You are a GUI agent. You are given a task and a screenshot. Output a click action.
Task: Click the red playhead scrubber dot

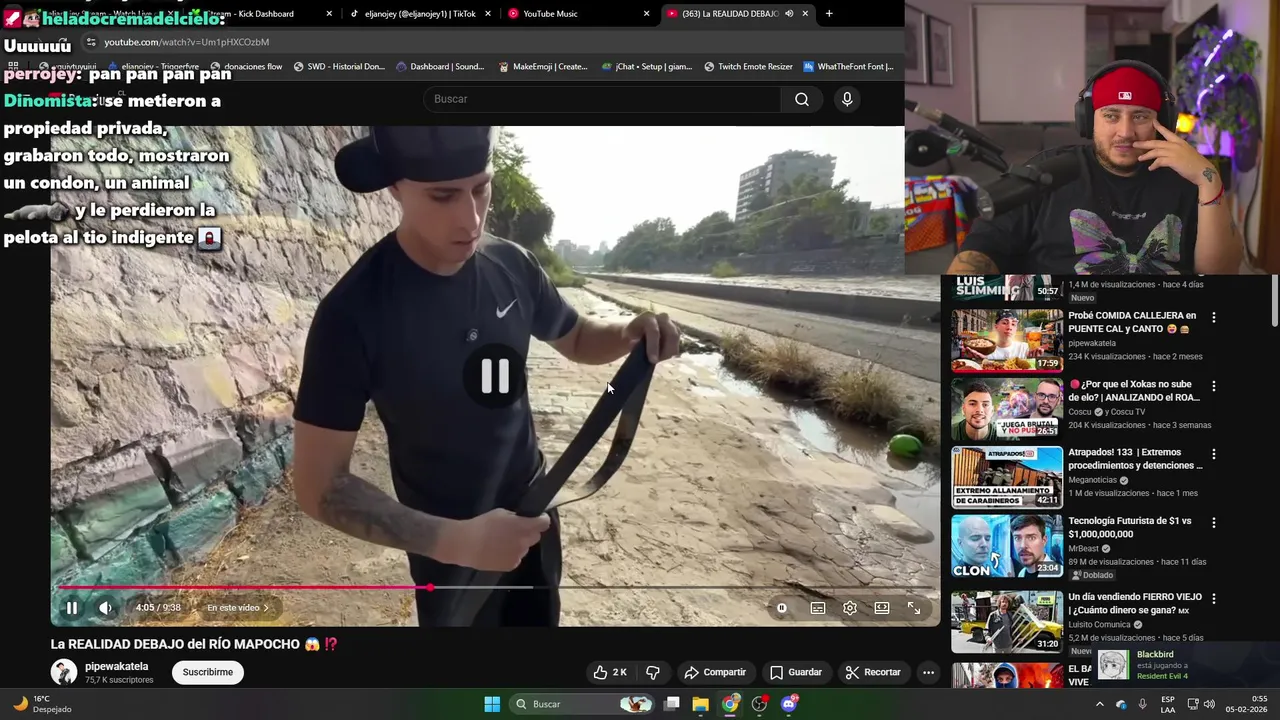click(x=431, y=588)
